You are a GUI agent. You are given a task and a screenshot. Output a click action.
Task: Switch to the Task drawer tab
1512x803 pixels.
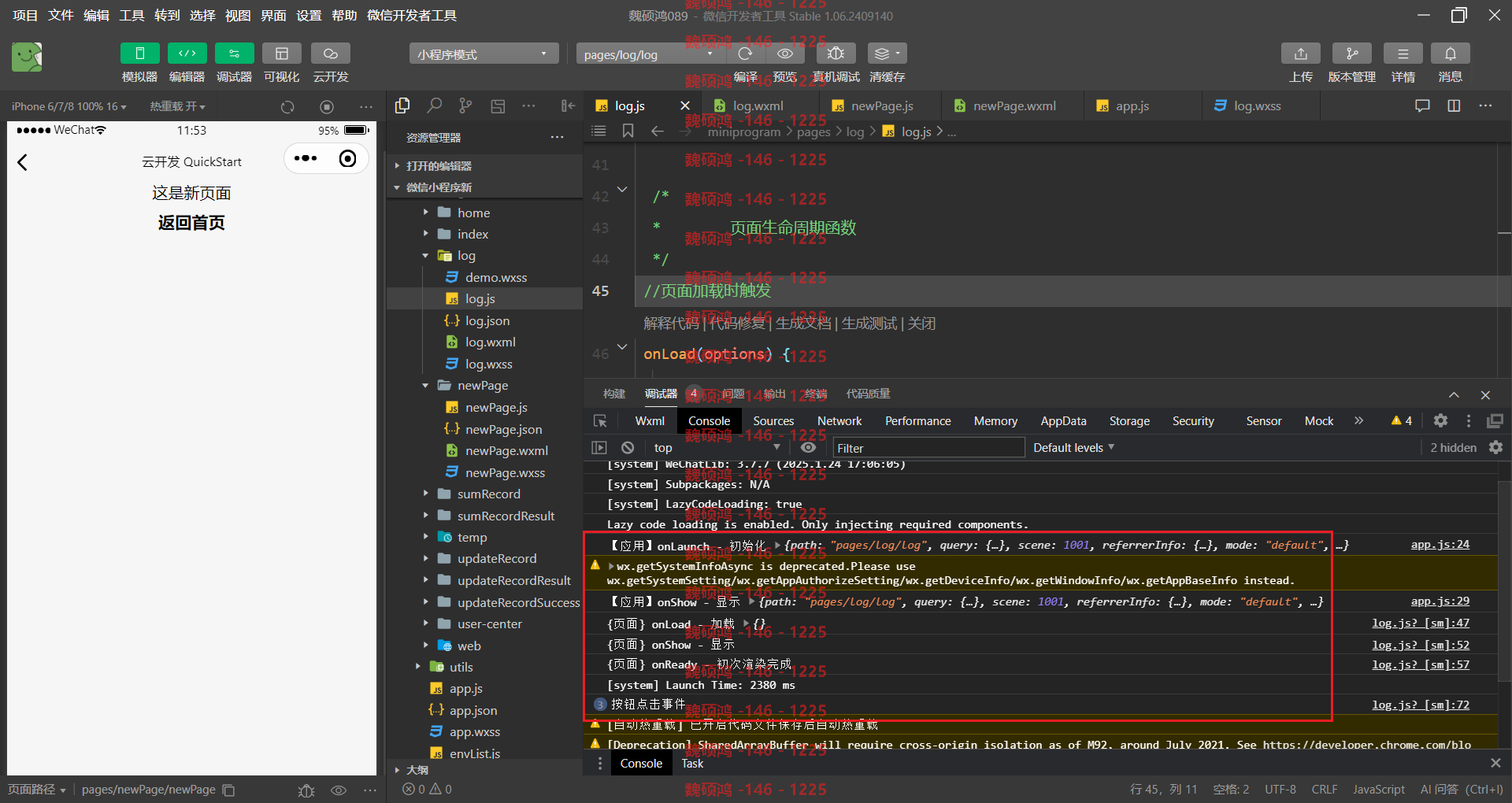click(692, 764)
